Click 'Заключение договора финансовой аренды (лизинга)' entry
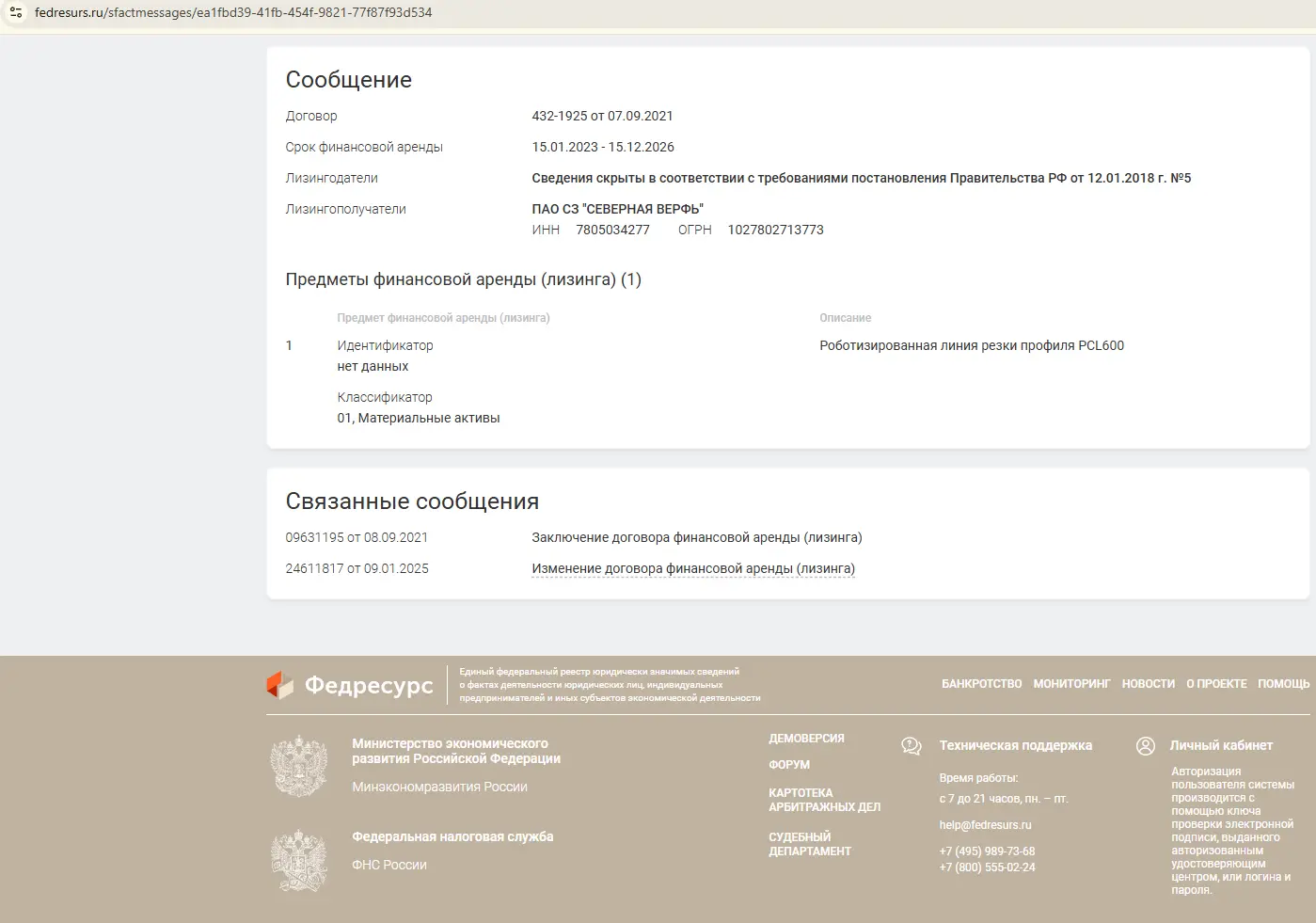Screen dimensions: 1316x923 (x=697, y=537)
